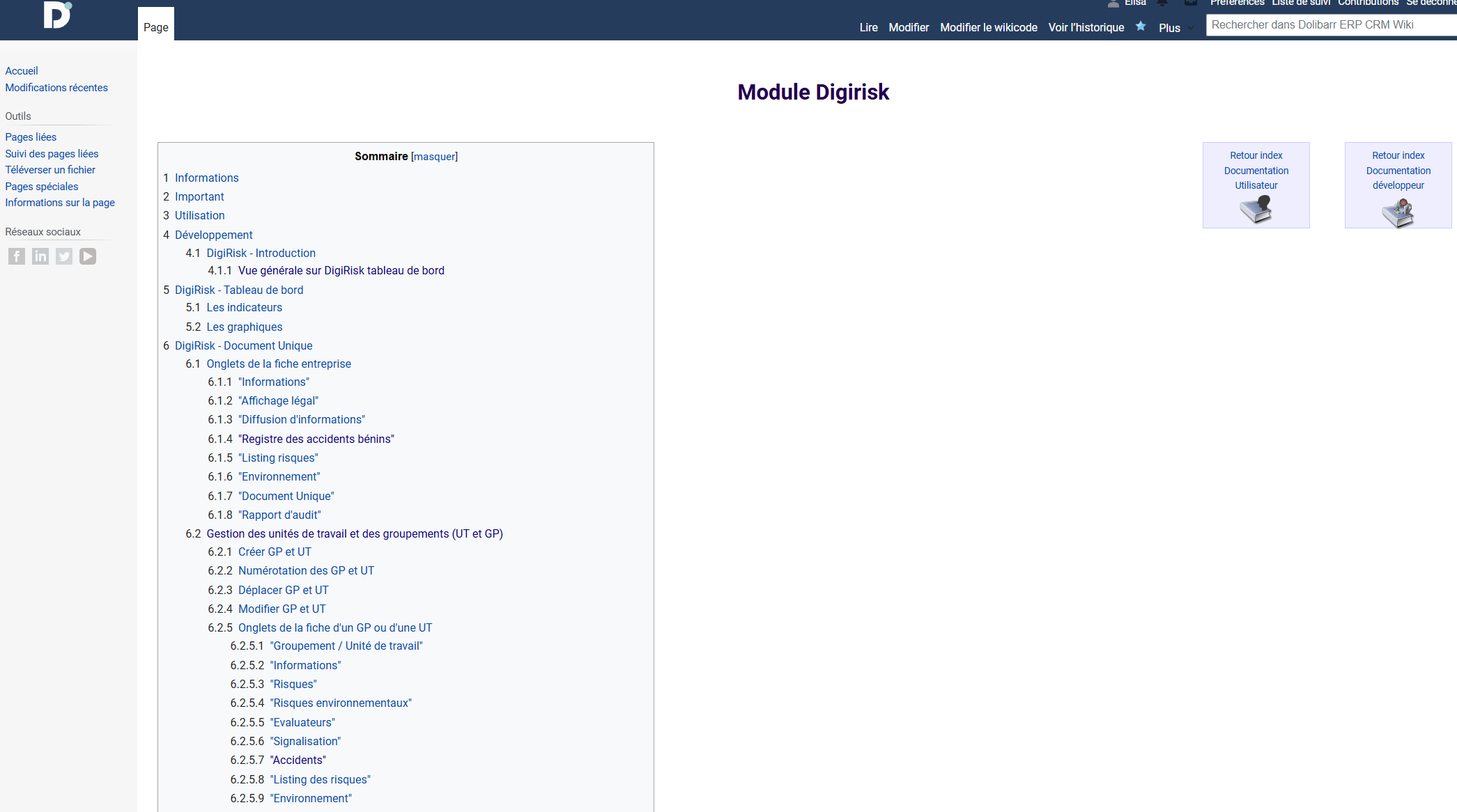The image size is (1457, 812).
Task: Jump to 6.1.6 "Environnement" entry
Action: click(x=279, y=476)
